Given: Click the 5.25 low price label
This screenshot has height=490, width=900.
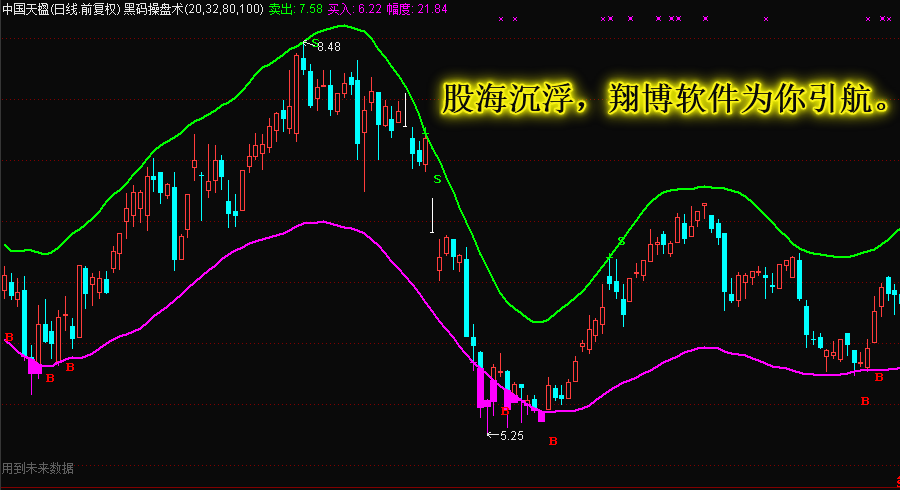Looking at the screenshot, I should click(x=512, y=436).
